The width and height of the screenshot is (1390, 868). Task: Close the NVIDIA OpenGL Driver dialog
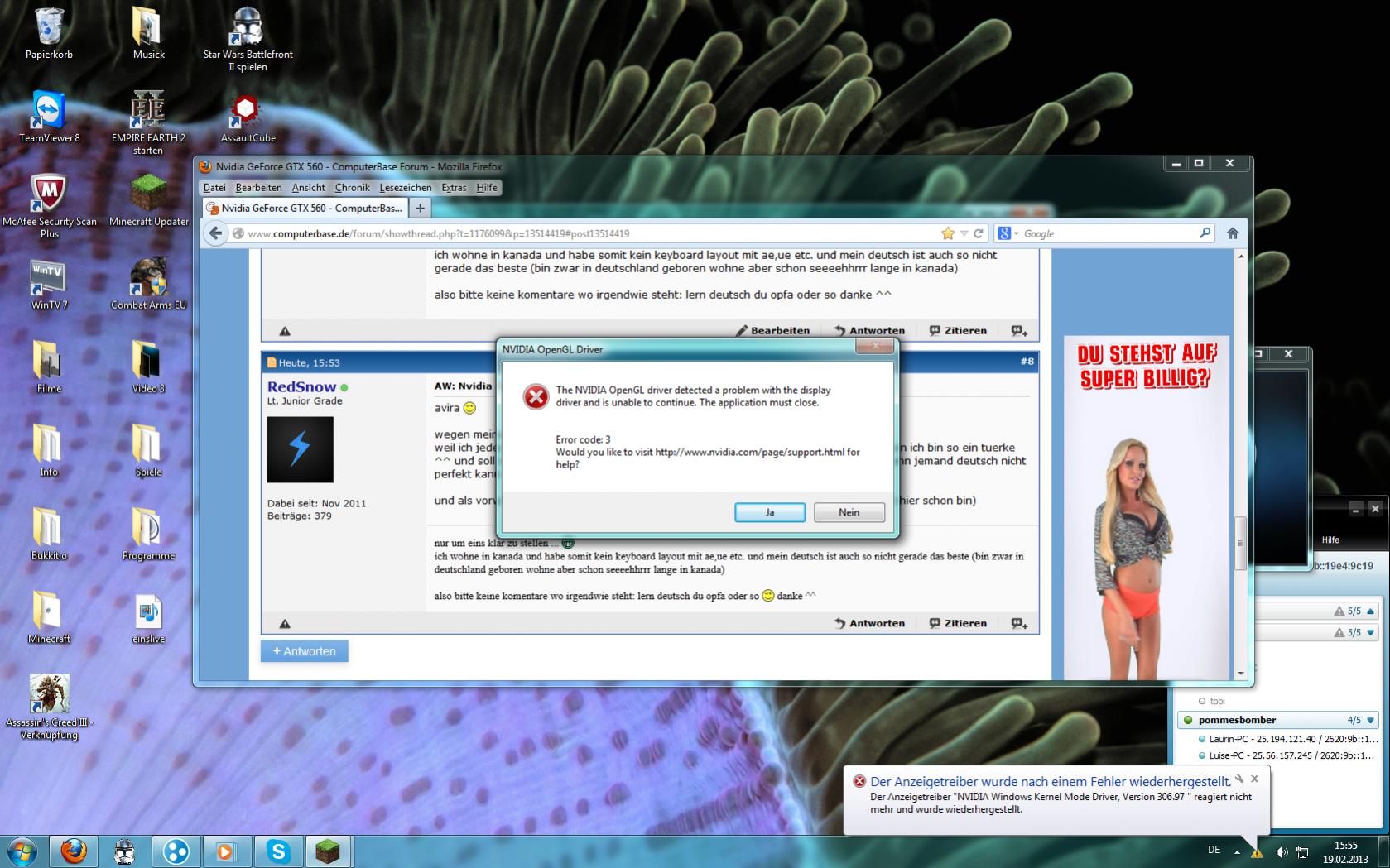pyautogui.click(x=874, y=347)
